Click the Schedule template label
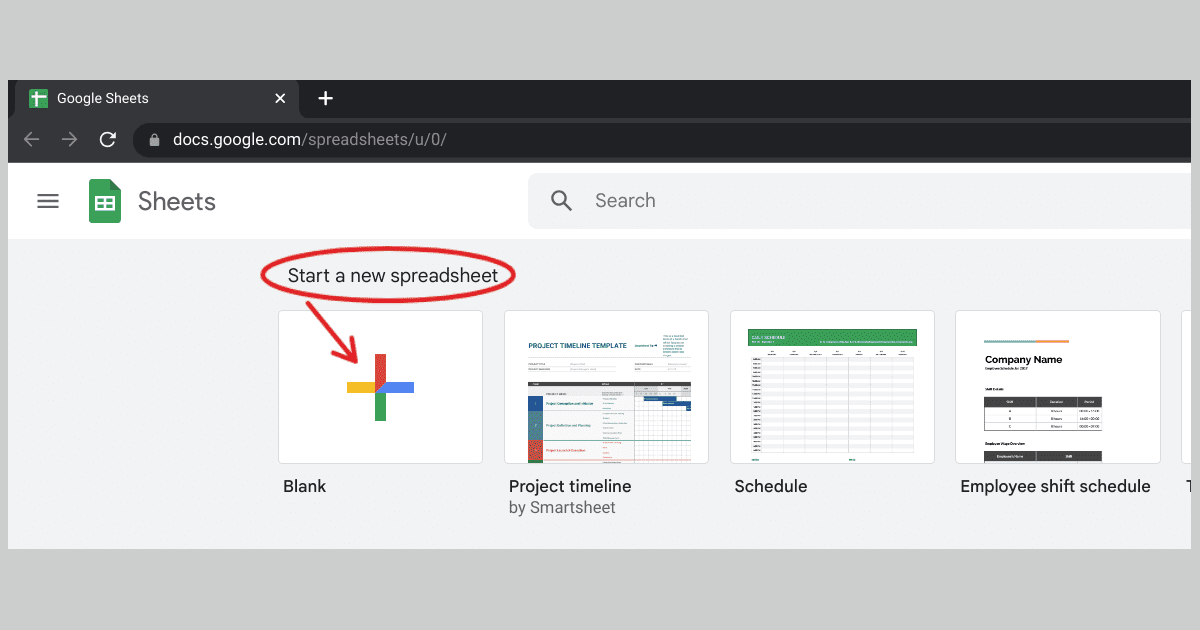 tap(771, 487)
